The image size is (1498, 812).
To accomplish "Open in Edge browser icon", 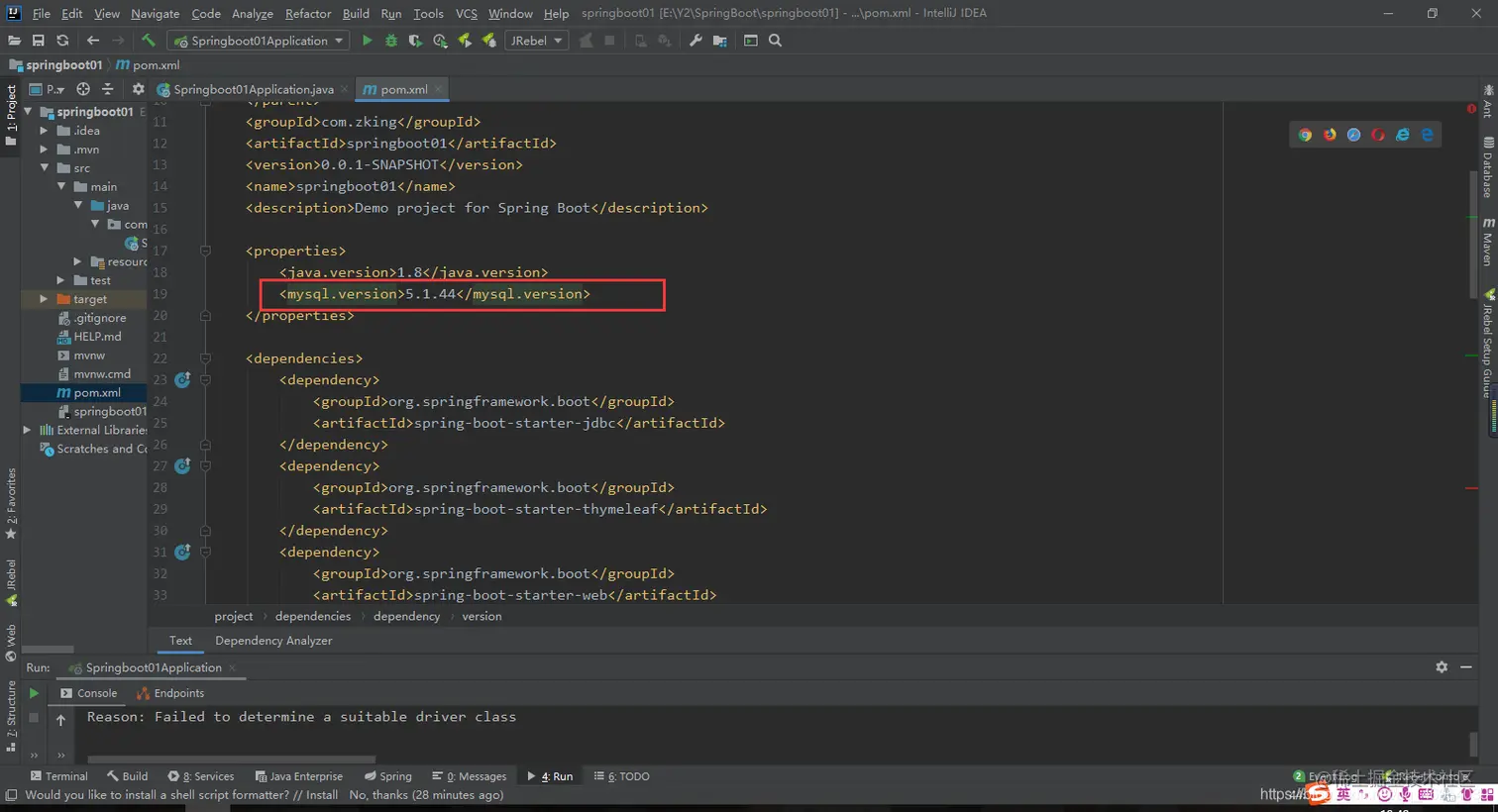I will (x=1428, y=135).
